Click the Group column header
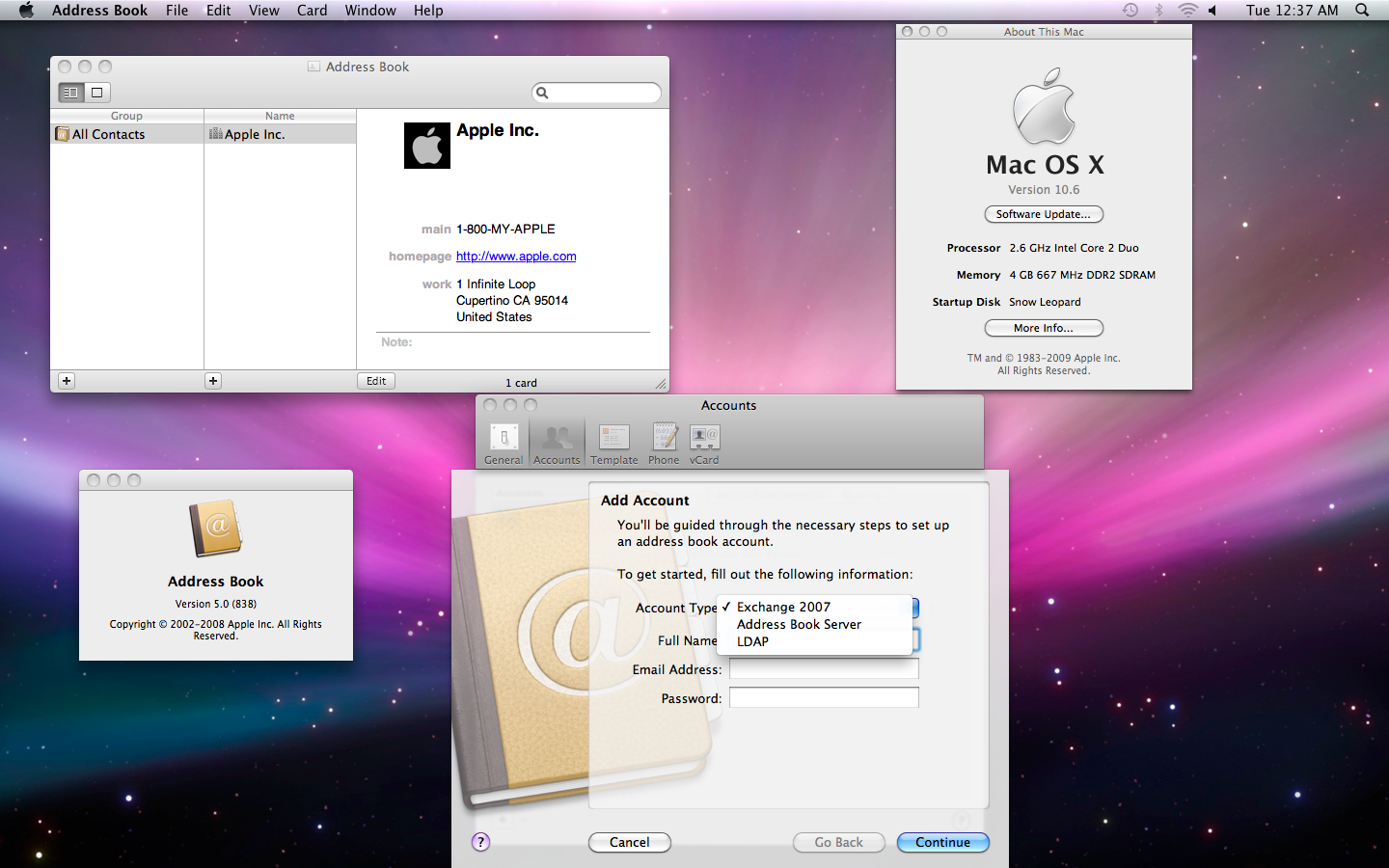The width and height of the screenshot is (1389, 868). click(126, 116)
